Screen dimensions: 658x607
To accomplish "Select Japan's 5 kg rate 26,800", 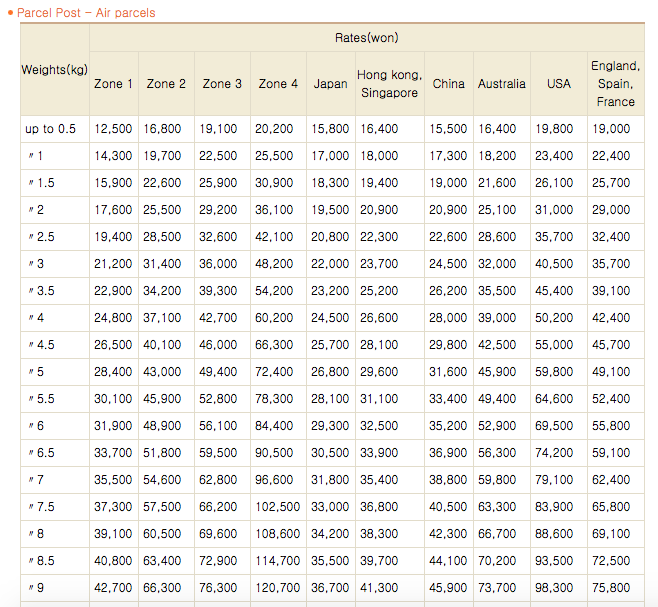I will tap(330, 372).
